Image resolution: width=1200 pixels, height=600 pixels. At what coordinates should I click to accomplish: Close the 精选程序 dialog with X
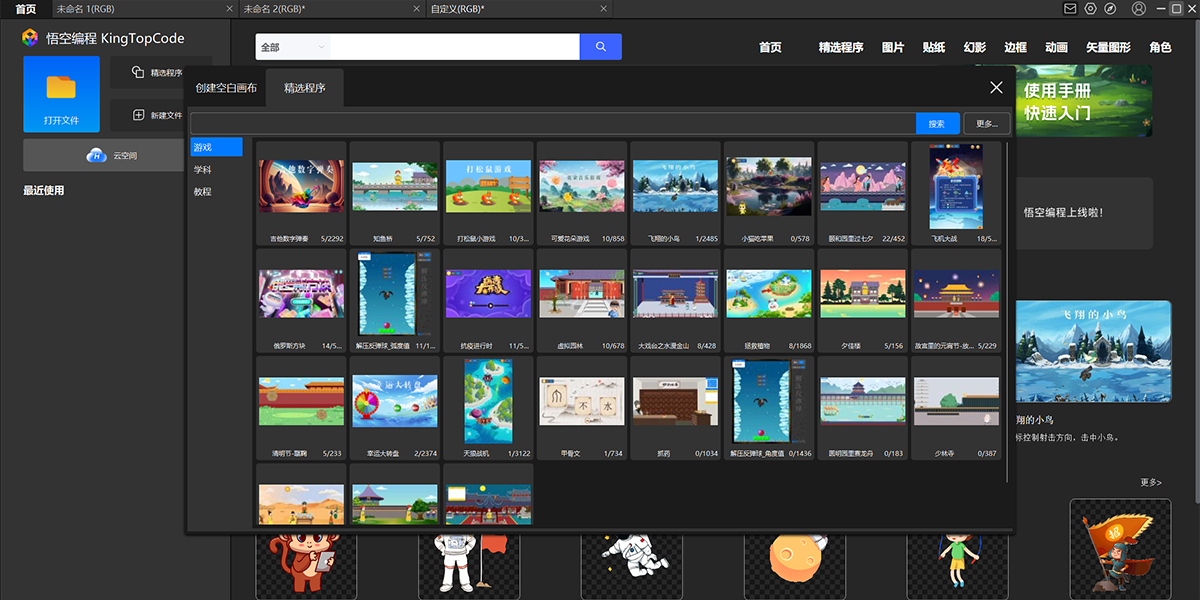996,87
